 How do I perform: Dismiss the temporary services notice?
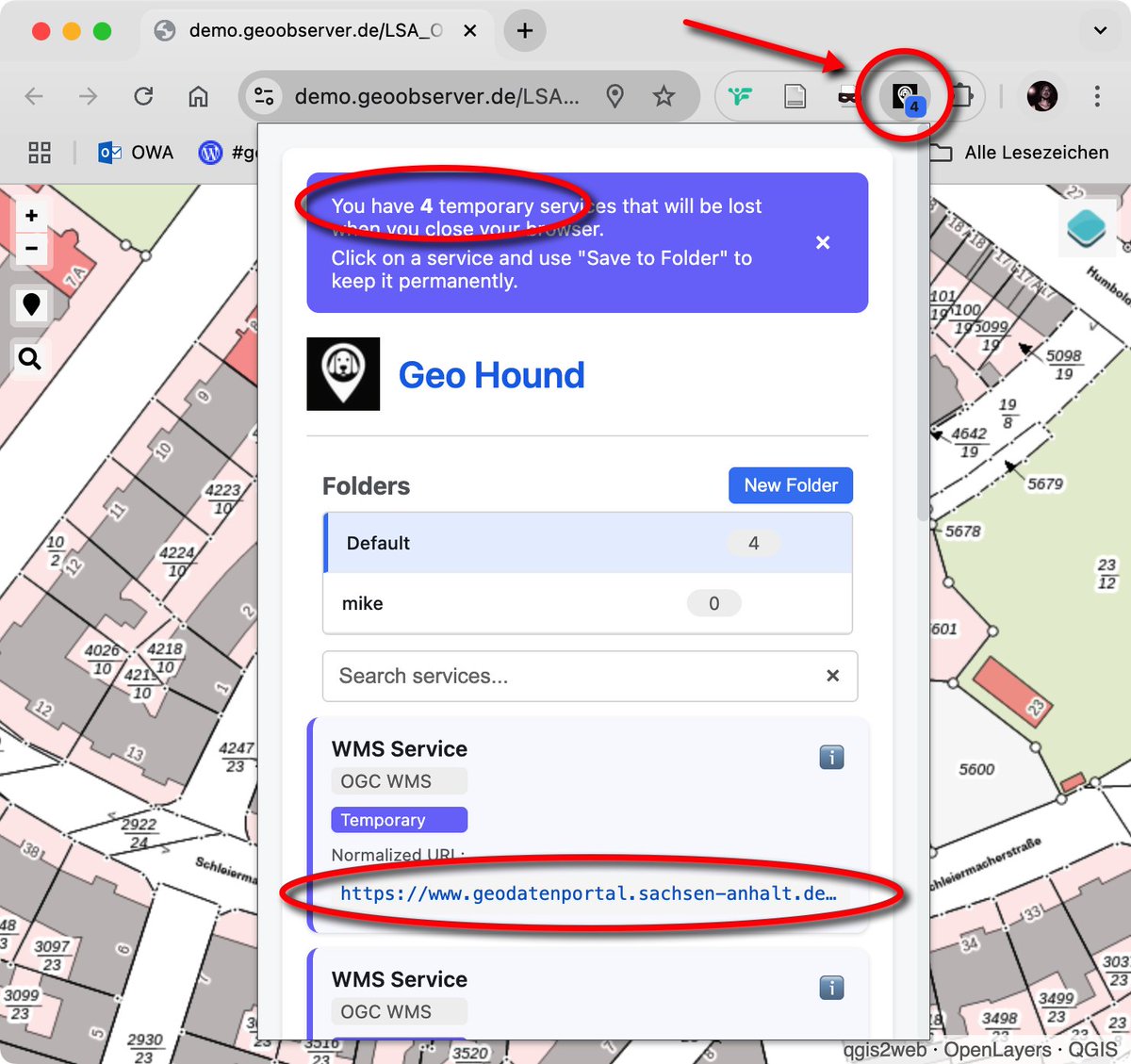[x=823, y=243]
